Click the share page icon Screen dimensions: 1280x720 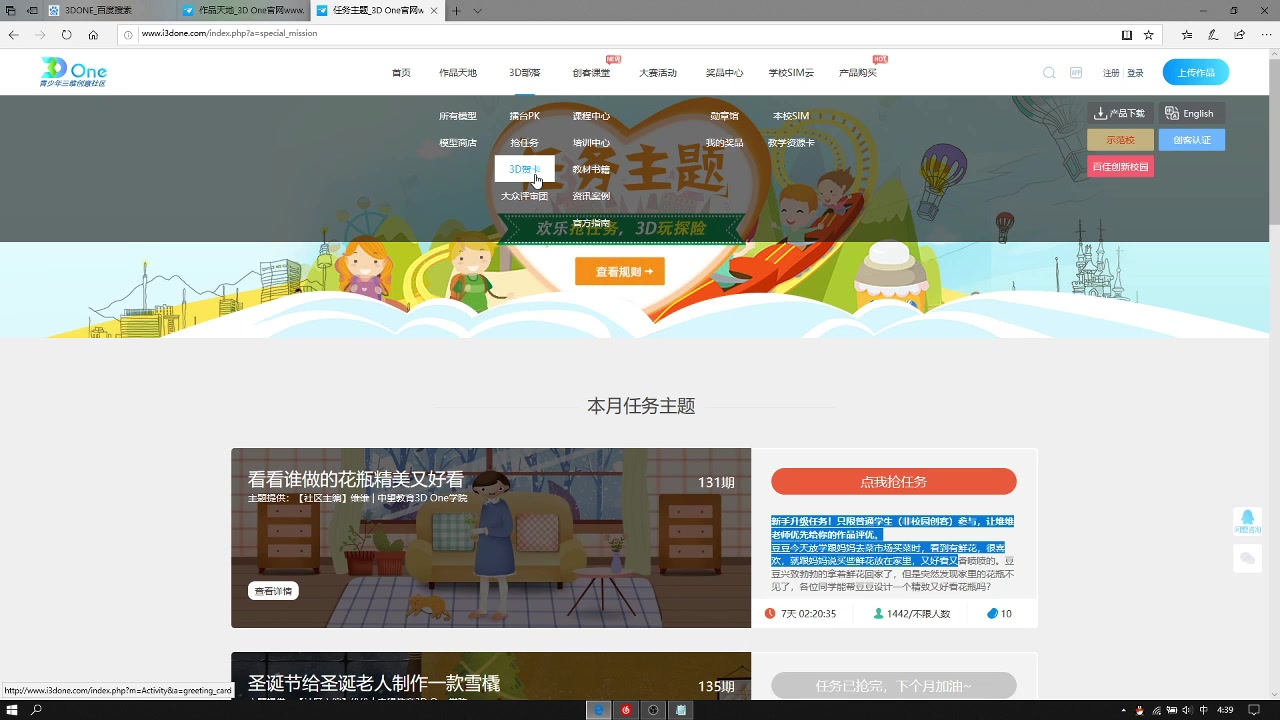pos(1239,34)
